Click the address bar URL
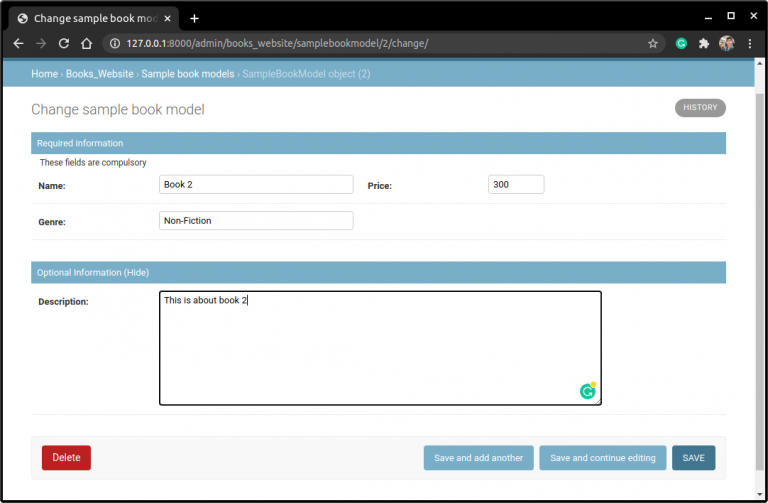Image resolution: width=768 pixels, height=503 pixels. point(277,44)
